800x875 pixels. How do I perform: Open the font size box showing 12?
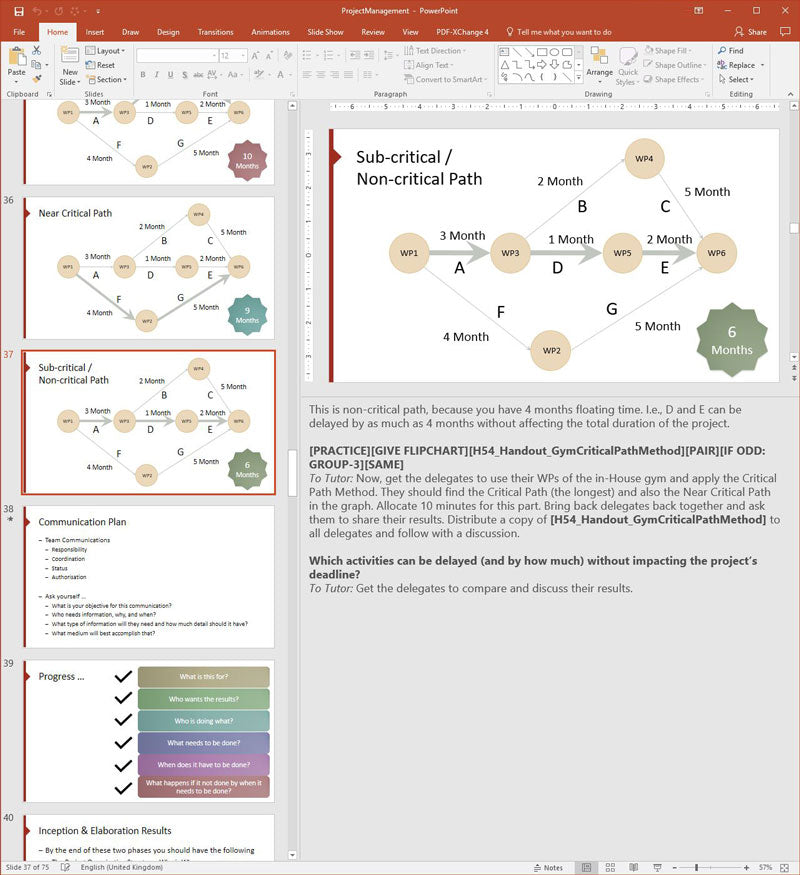point(233,56)
